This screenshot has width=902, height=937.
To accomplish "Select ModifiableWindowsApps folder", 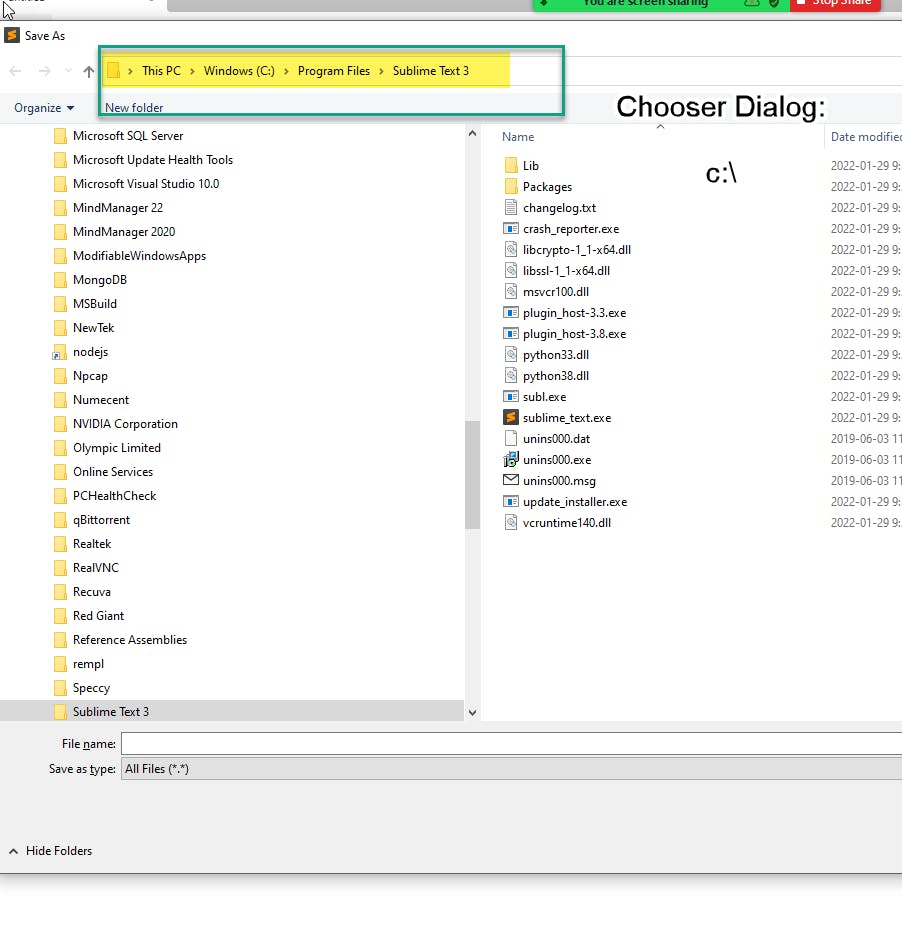I will tap(139, 256).
